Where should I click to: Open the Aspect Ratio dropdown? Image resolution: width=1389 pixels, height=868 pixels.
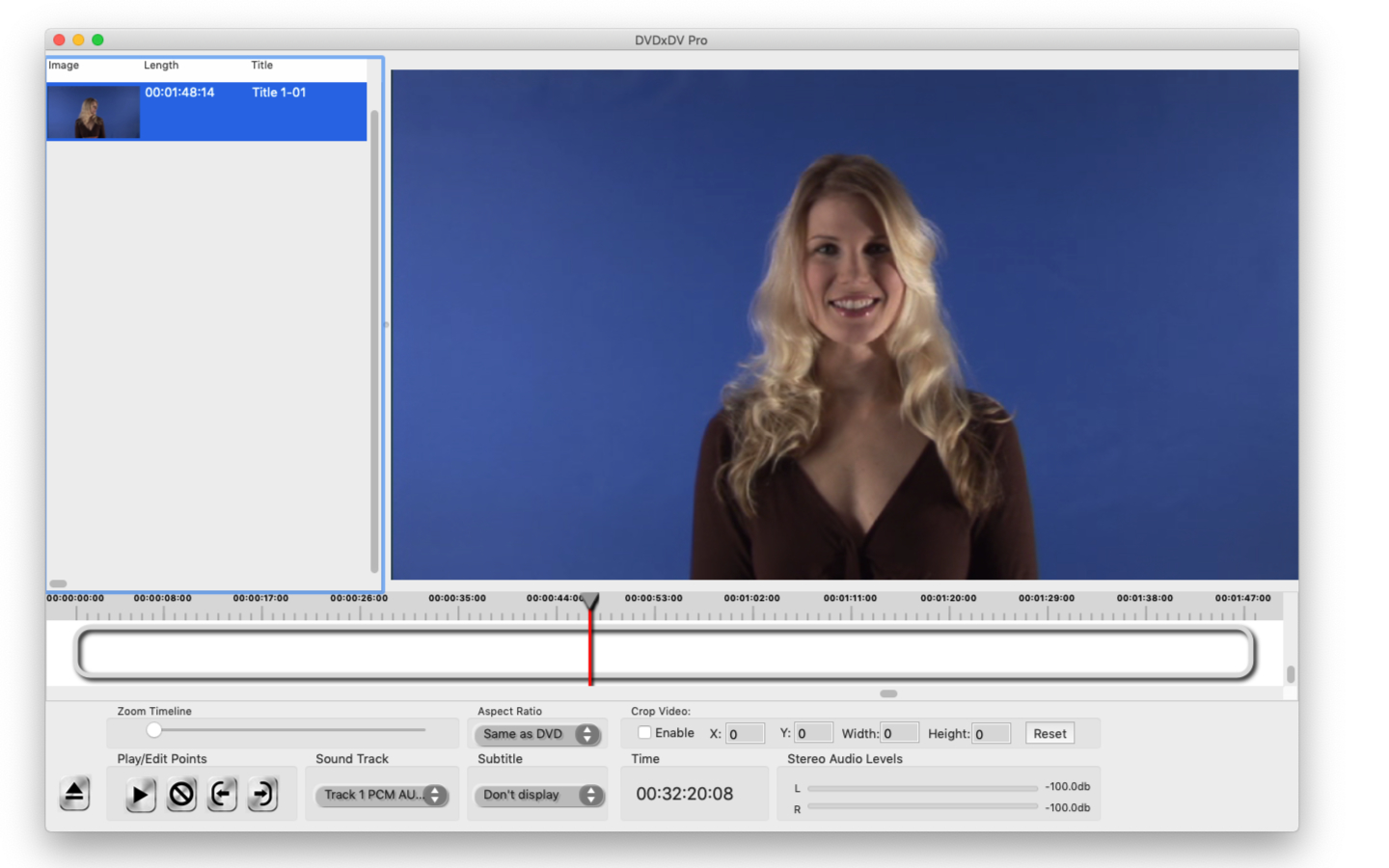click(x=537, y=735)
